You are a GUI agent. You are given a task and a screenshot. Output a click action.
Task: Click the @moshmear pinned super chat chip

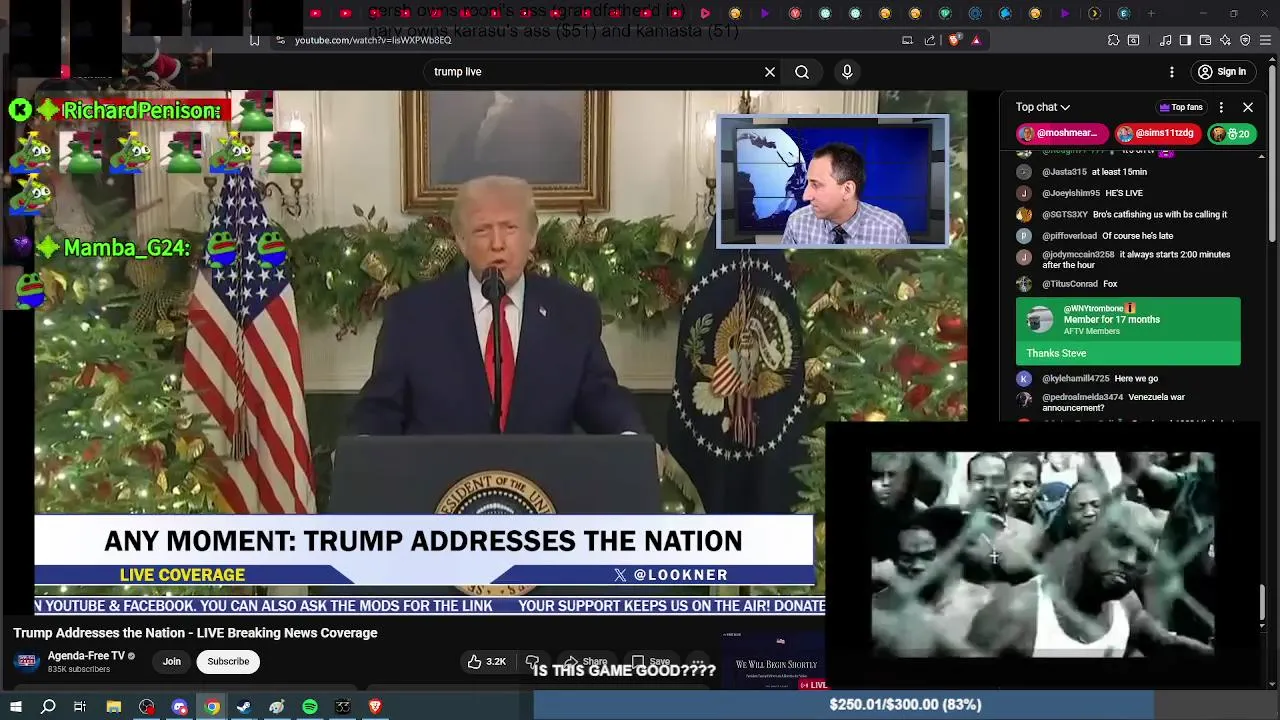(1062, 133)
